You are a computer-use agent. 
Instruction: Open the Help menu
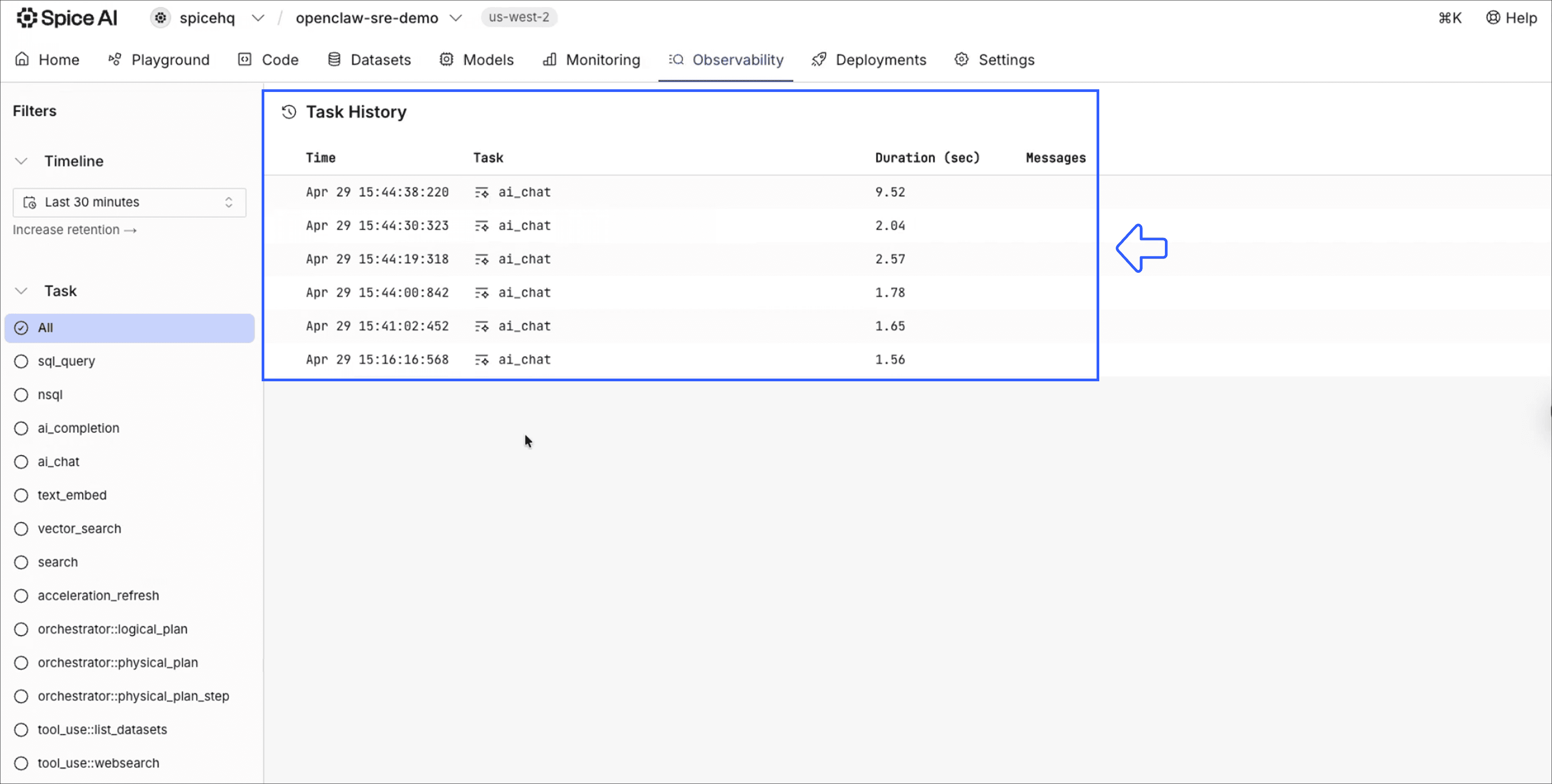(1512, 18)
